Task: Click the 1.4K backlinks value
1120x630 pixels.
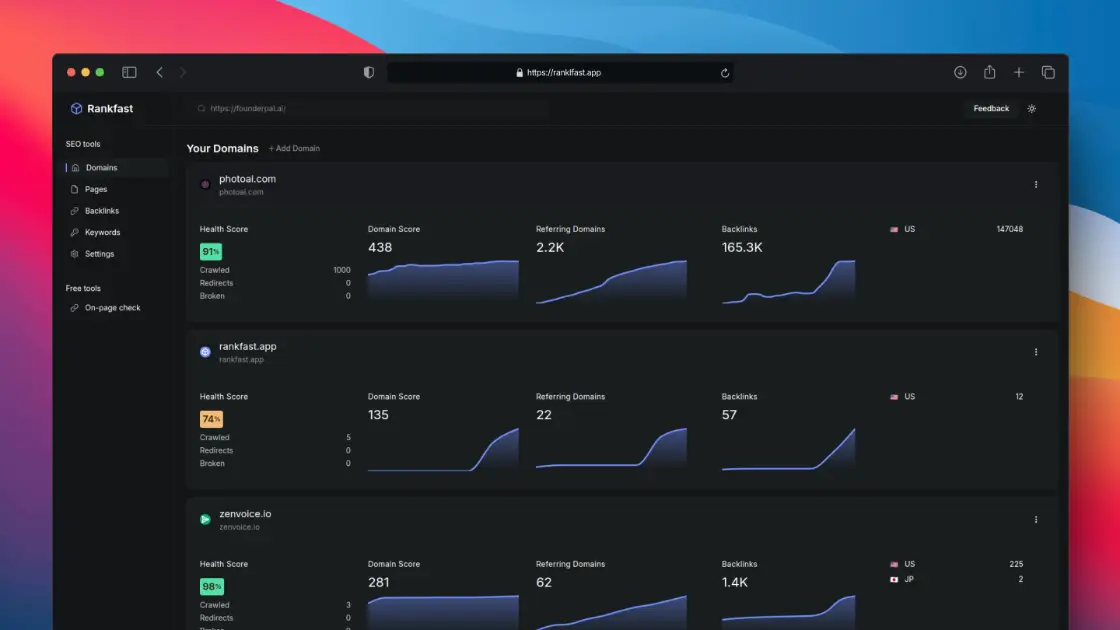Action: point(734,582)
